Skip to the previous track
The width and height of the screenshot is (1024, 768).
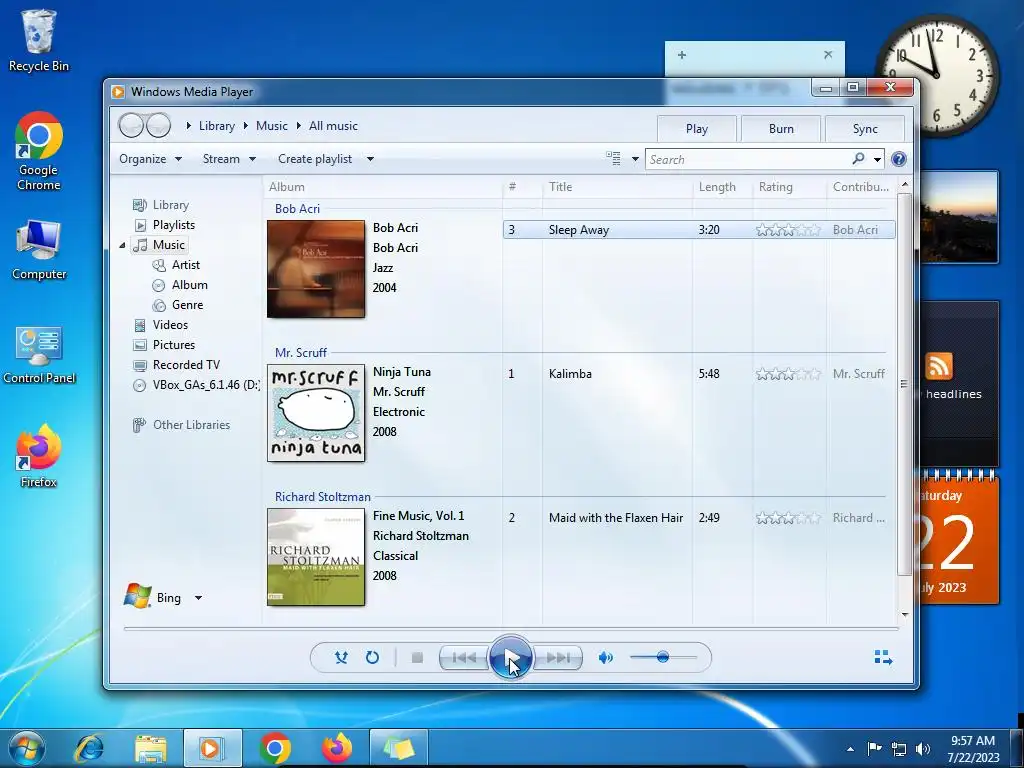pyautogui.click(x=464, y=658)
